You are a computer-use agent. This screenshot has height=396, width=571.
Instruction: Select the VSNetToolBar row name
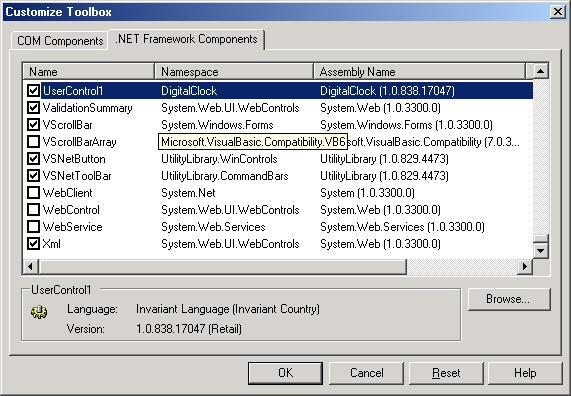(x=77, y=176)
